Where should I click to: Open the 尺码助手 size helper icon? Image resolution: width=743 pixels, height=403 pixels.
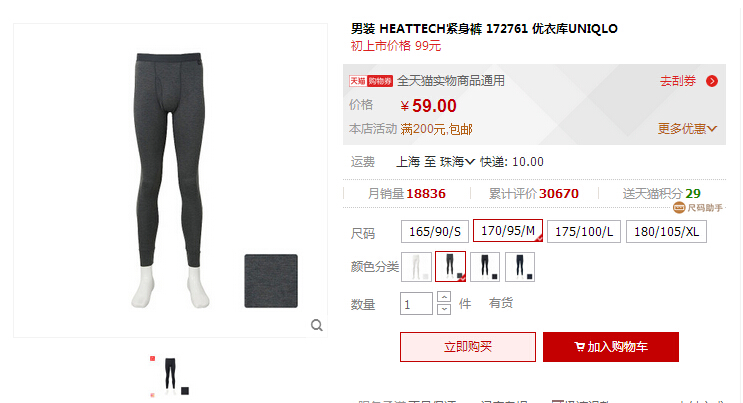coord(679,208)
